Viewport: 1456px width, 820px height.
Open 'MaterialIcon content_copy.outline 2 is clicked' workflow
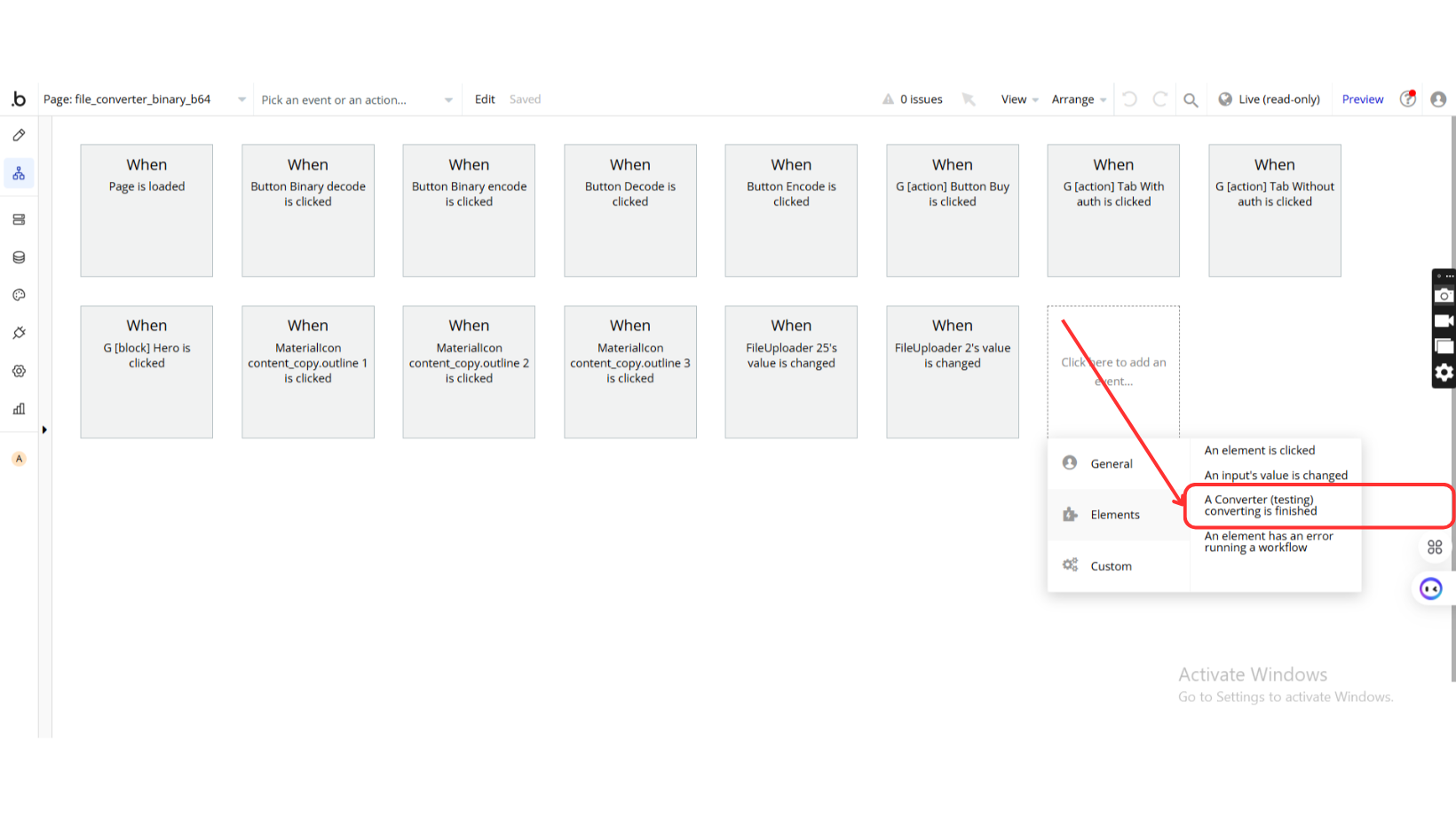coord(469,372)
